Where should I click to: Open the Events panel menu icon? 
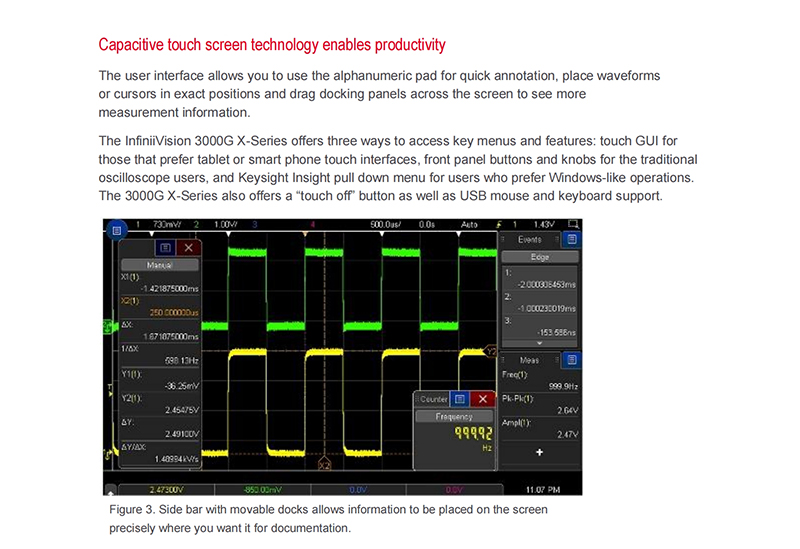[571, 239]
